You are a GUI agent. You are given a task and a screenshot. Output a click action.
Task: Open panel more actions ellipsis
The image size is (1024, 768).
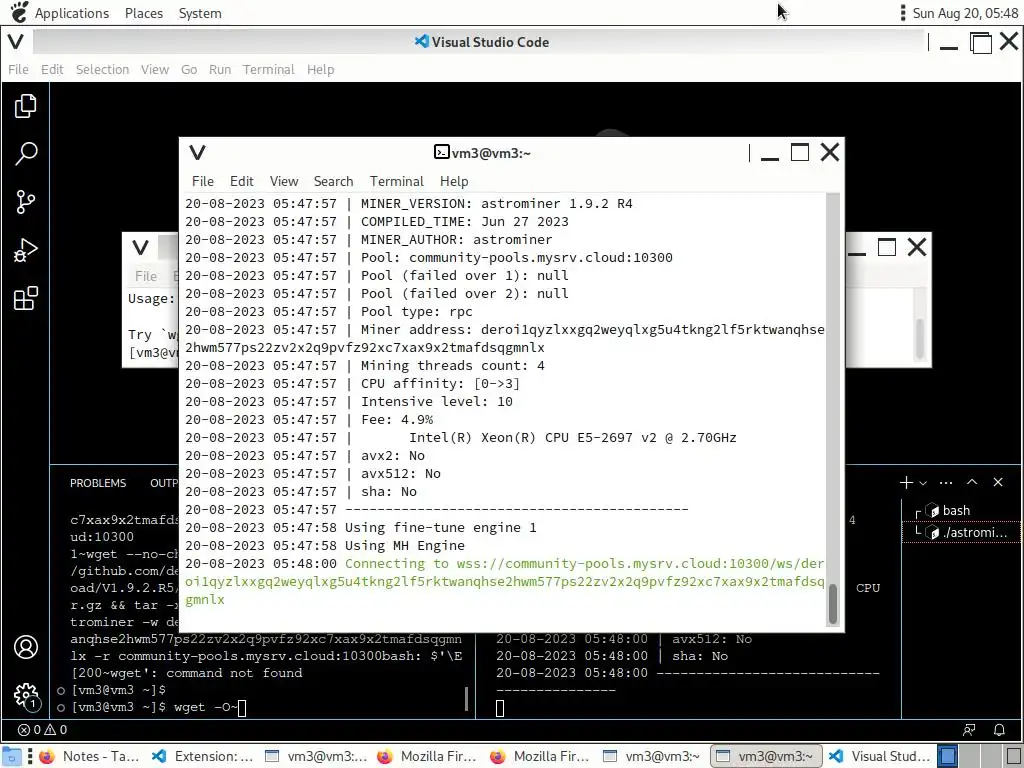(x=946, y=483)
